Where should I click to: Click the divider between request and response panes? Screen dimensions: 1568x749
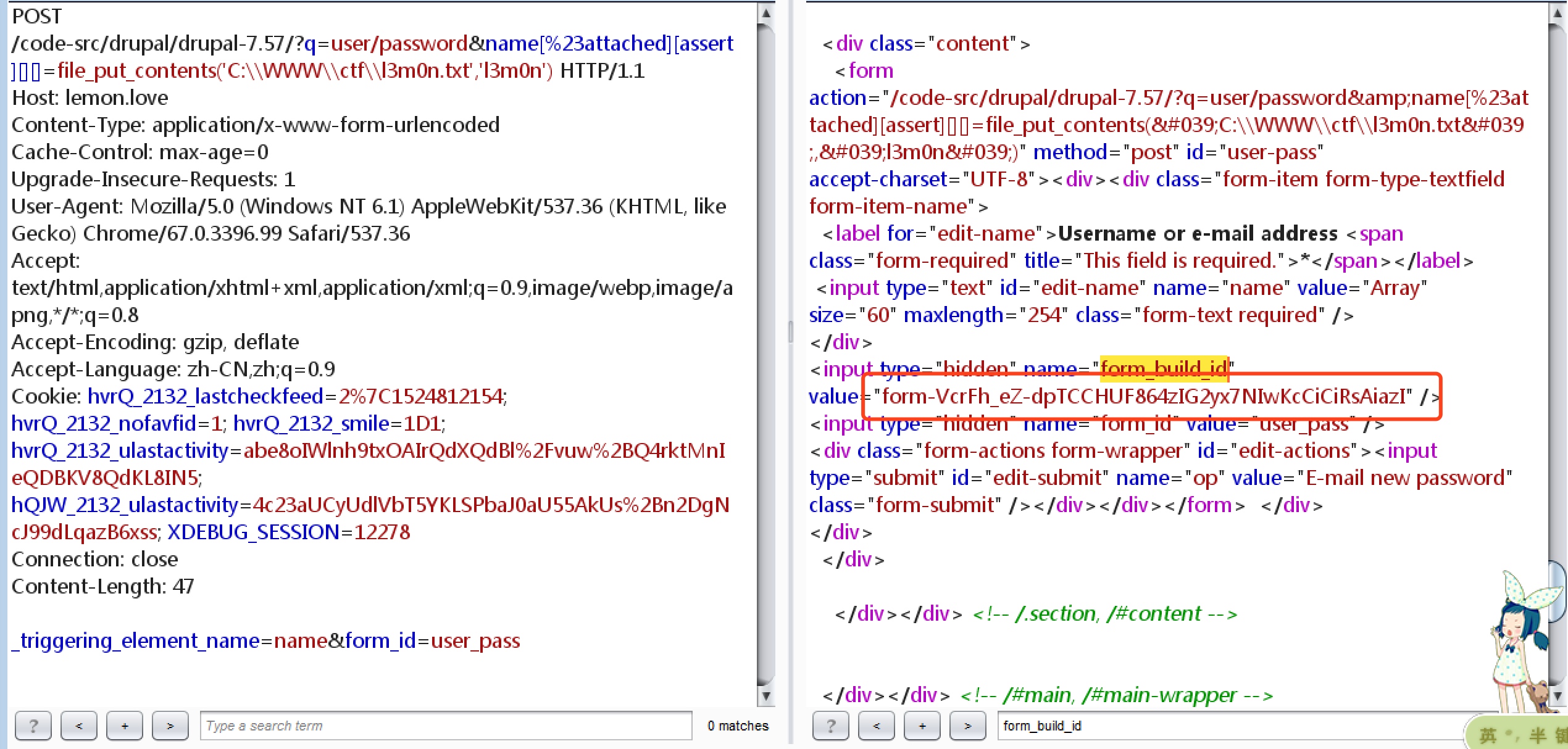click(791, 332)
